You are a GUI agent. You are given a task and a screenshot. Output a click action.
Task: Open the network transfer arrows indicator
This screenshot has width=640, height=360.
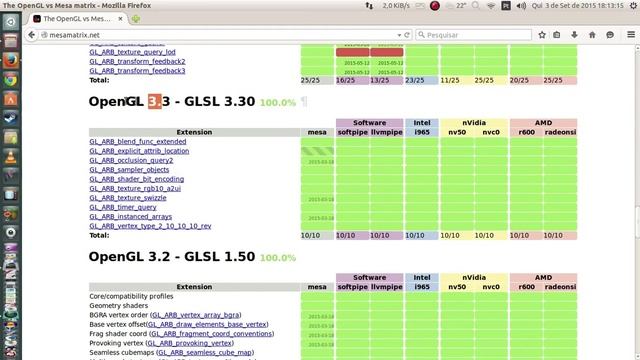(369, 6)
